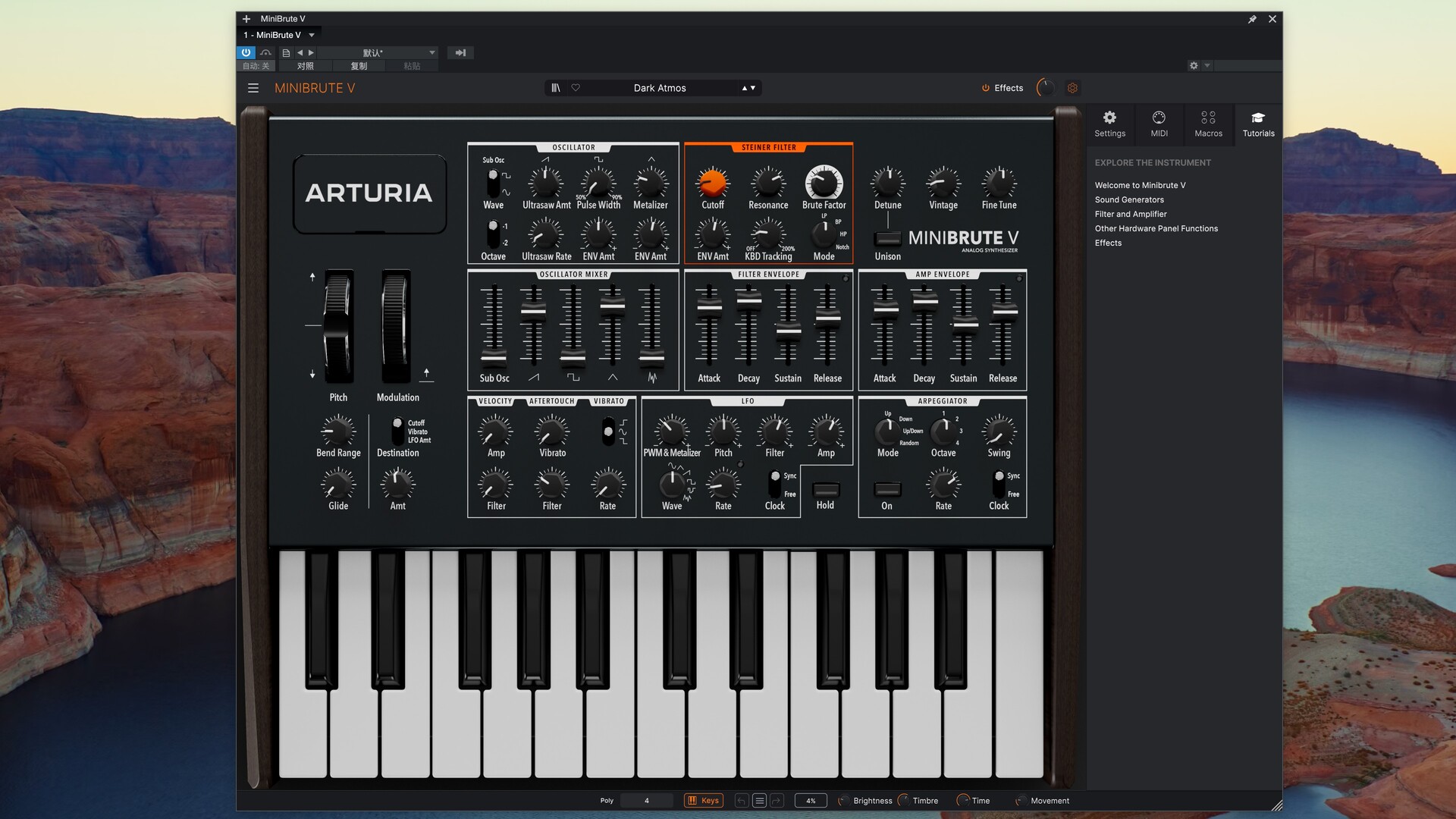
Task: Toggle the LFO Clock Sync/Free switch
Action: click(x=775, y=484)
